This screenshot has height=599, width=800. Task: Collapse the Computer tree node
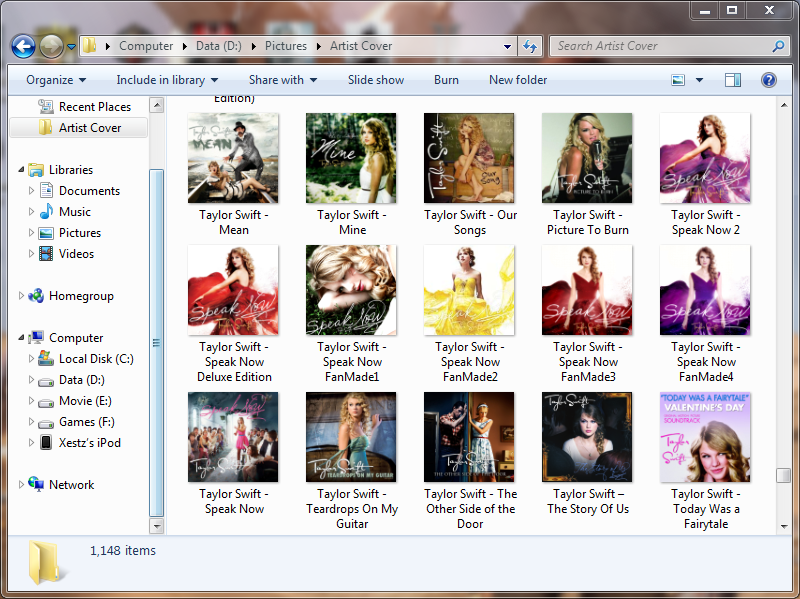(21, 337)
